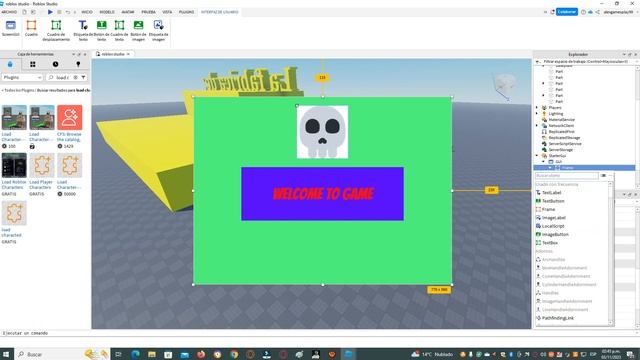Collapse the StarterGui node in Explorer

point(537,156)
